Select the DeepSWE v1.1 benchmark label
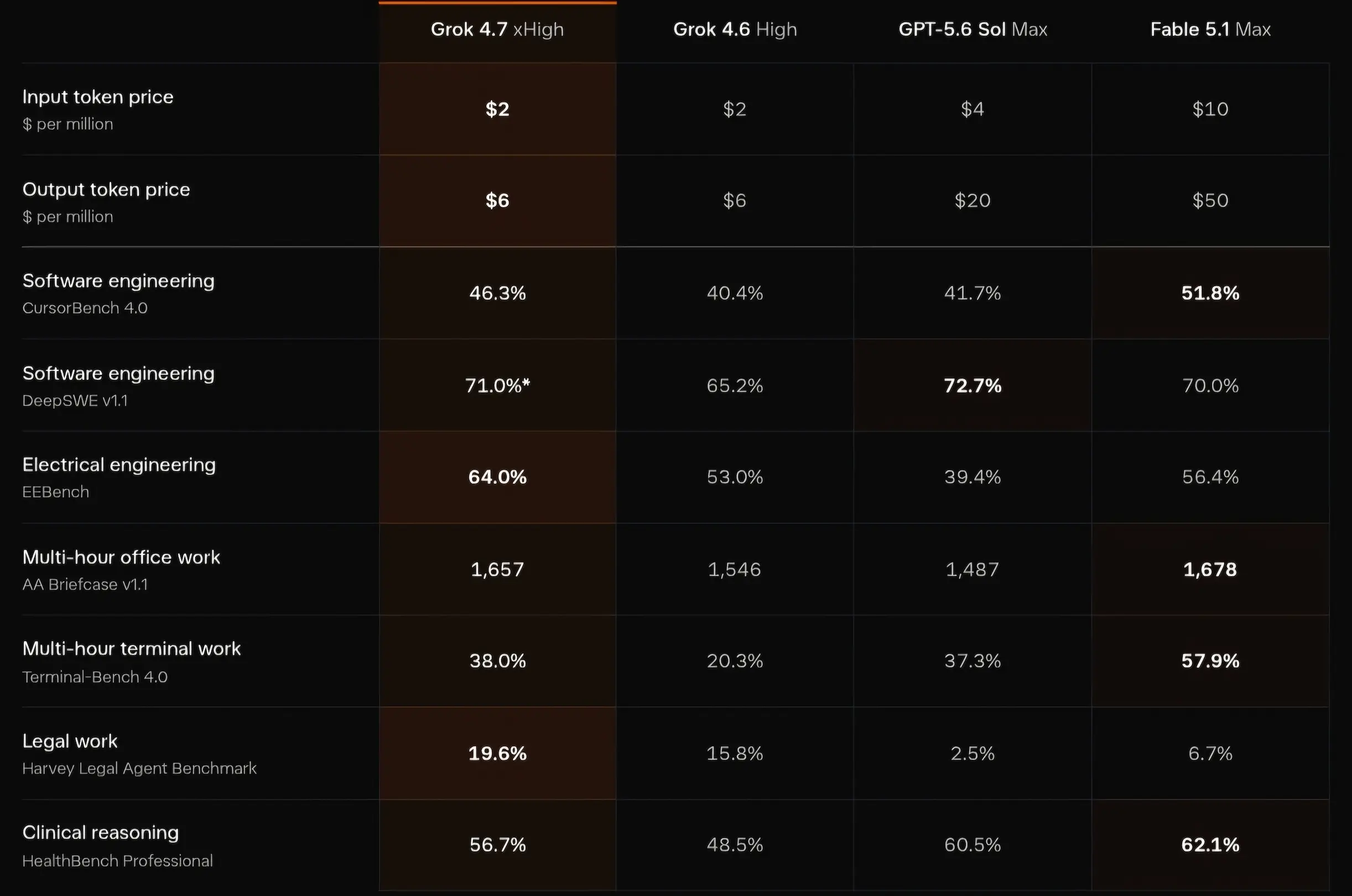This screenshot has width=1352, height=896. point(75,400)
